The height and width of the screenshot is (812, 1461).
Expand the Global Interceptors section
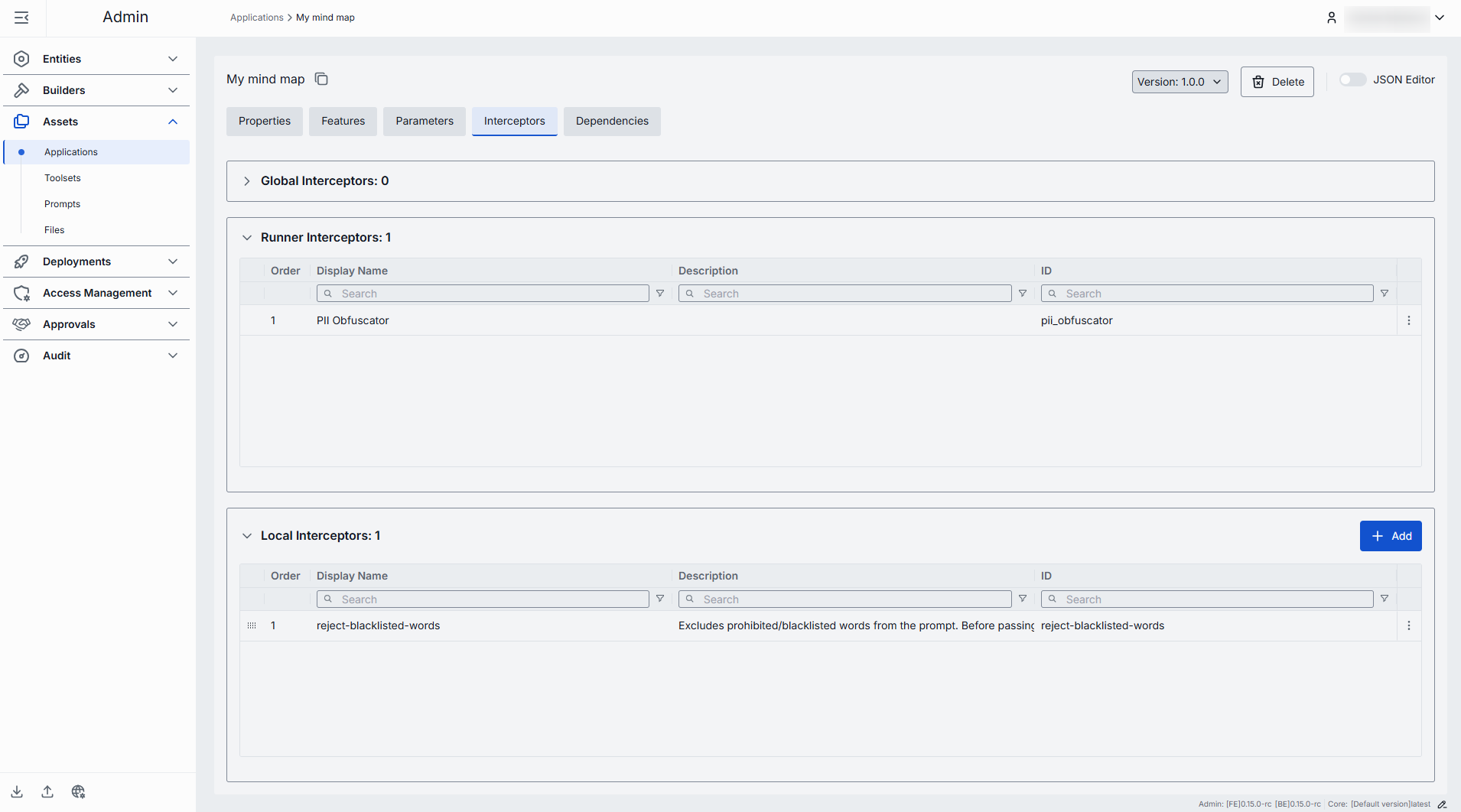pos(247,181)
